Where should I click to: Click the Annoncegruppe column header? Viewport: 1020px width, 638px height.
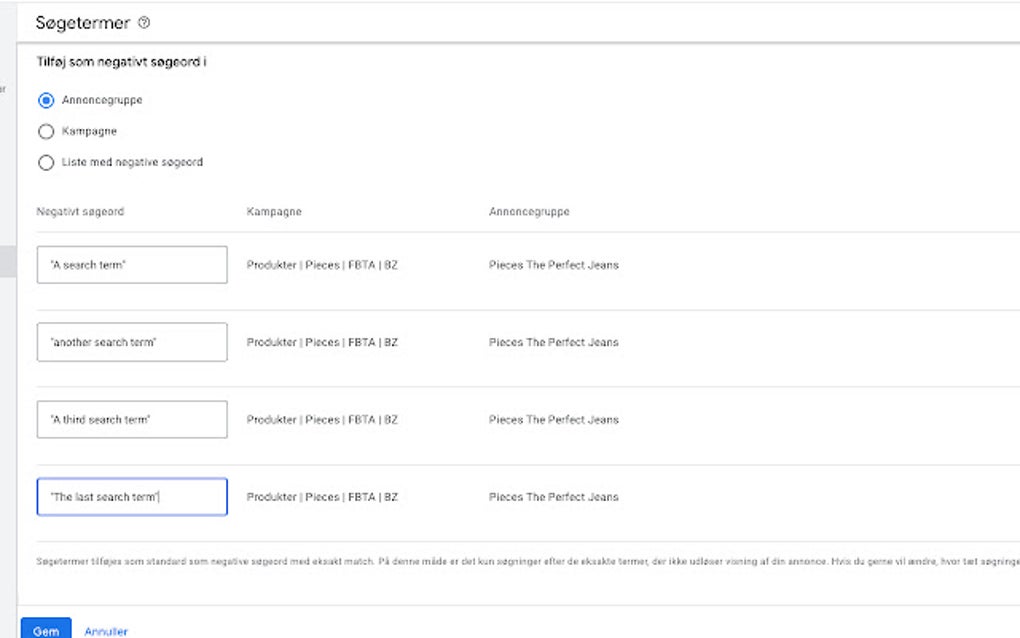(529, 212)
